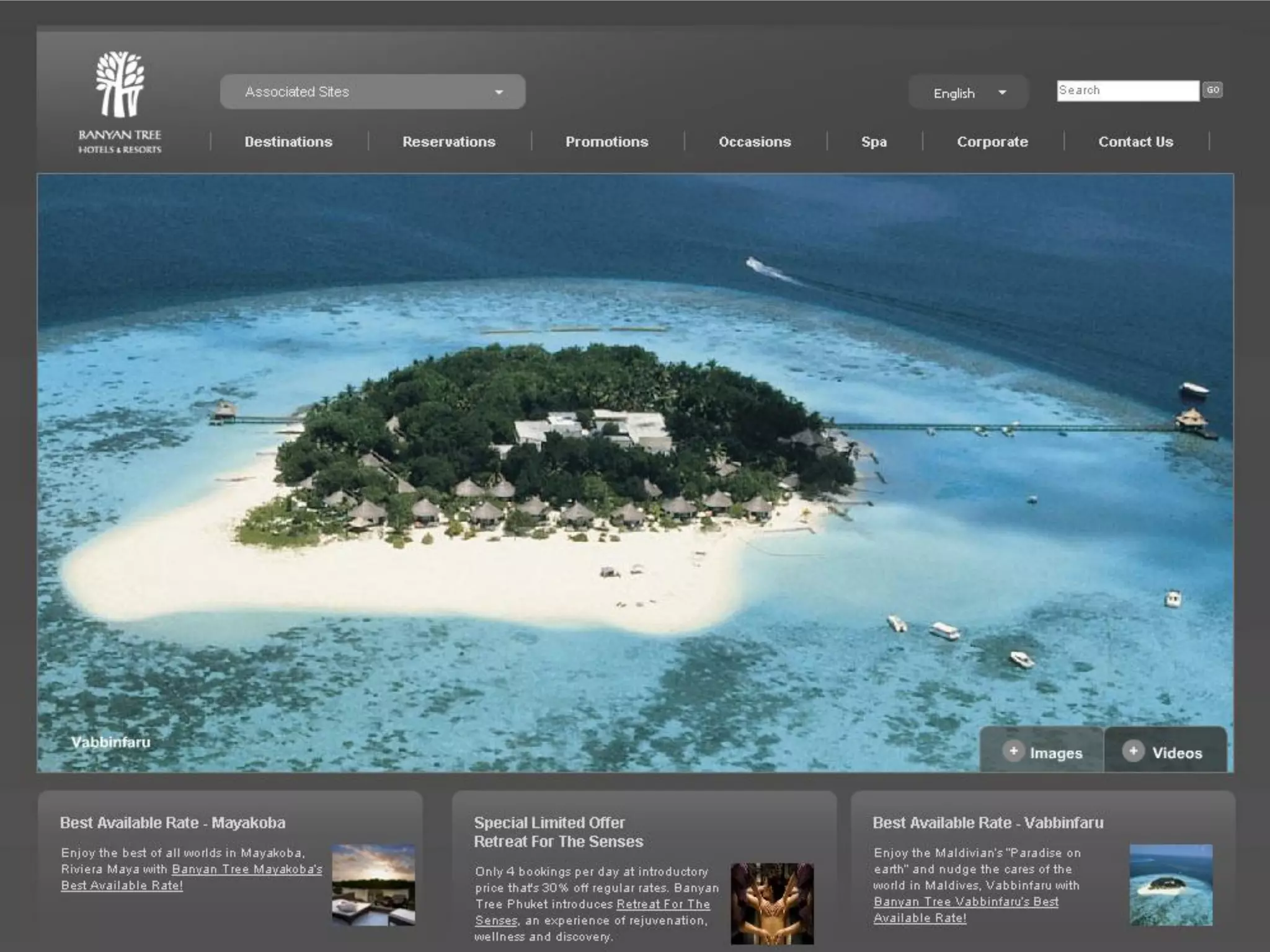This screenshot has height=952, width=1270.
Task: Open the Corporate menu item
Action: click(992, 142)
